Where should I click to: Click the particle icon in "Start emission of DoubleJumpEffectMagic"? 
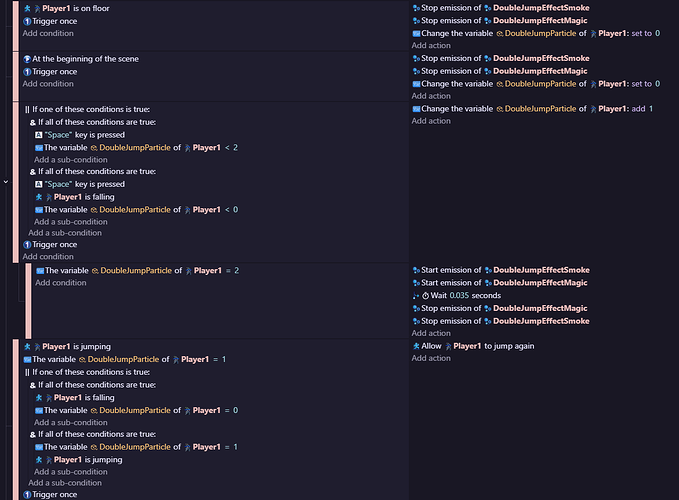click(486, 283)
